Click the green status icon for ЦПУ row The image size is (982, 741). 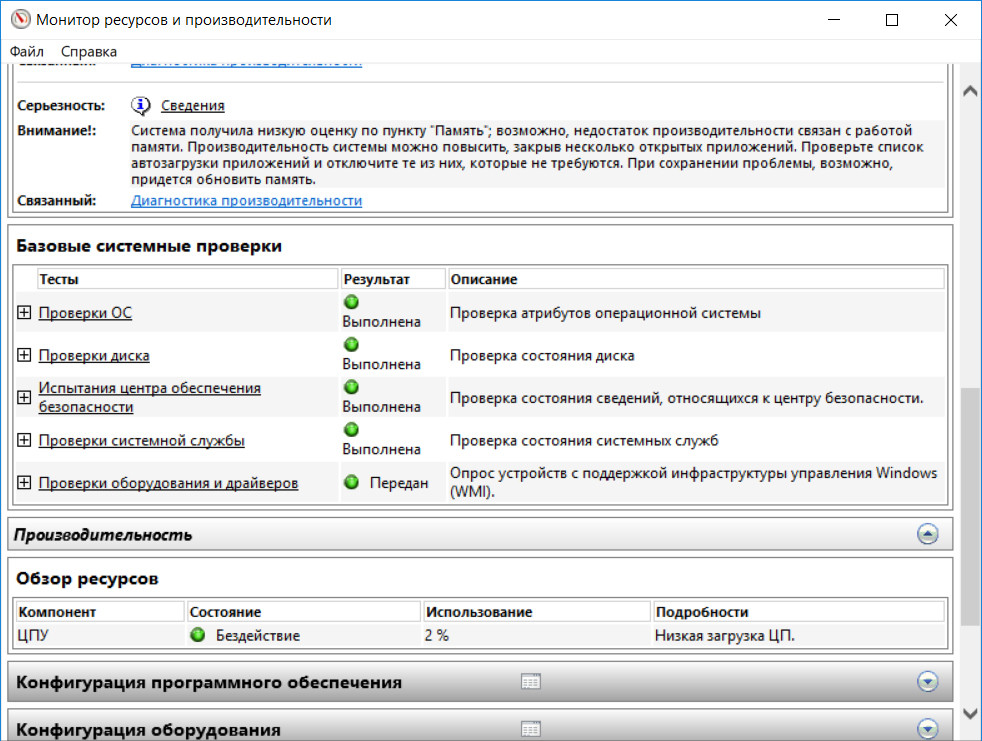[197, 635]
